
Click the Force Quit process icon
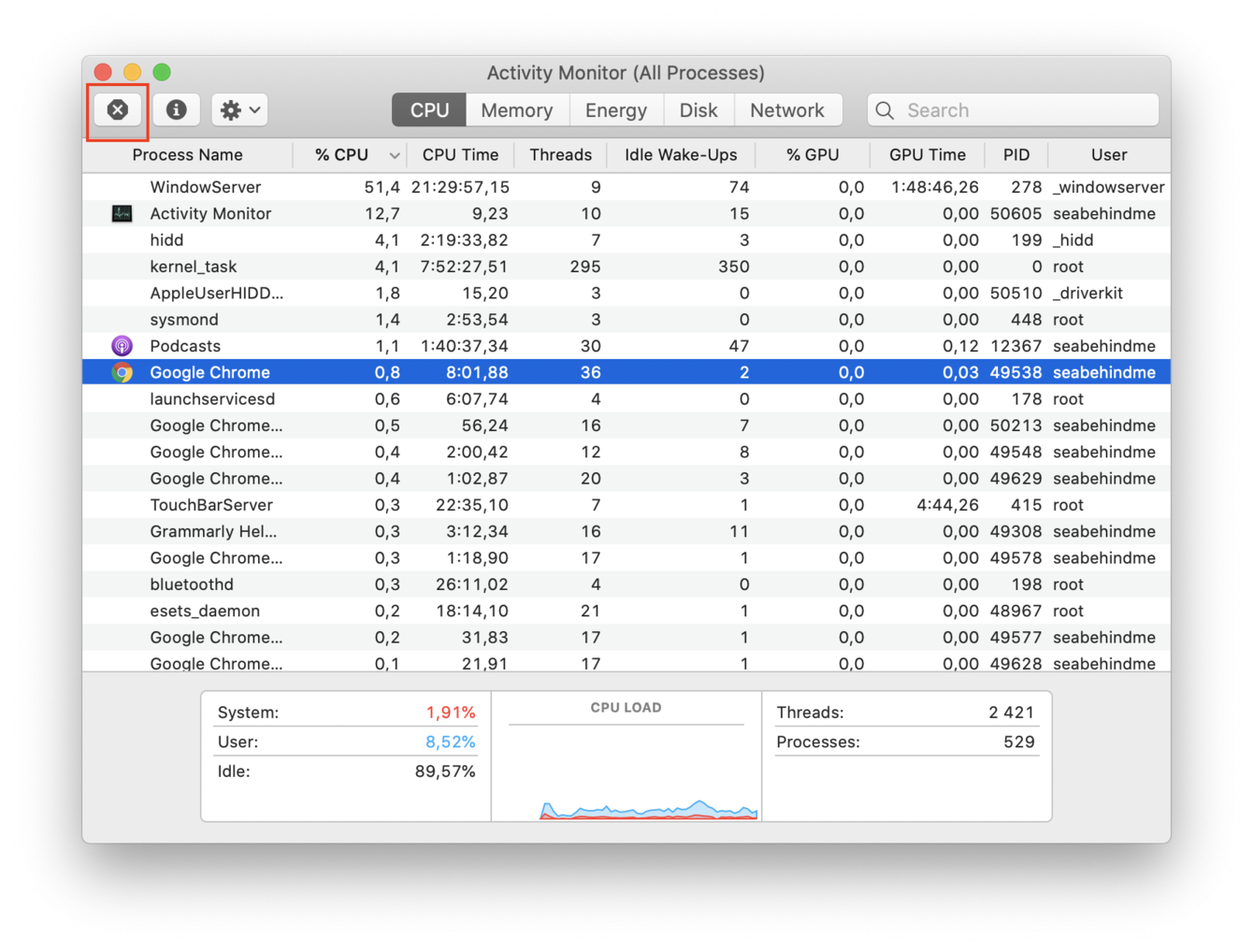click(117, 109)
